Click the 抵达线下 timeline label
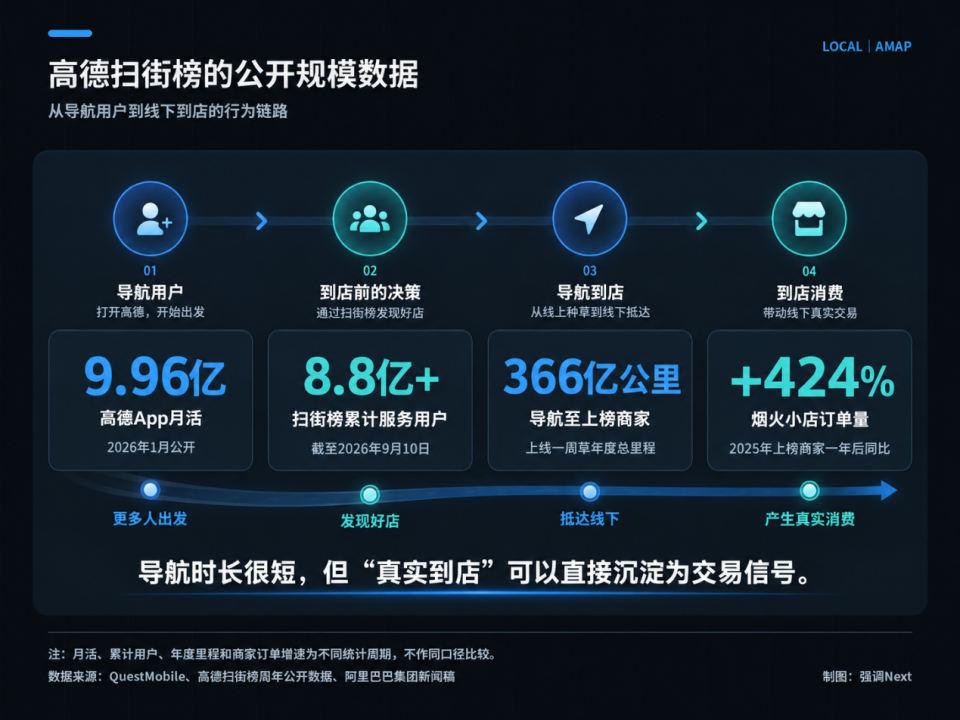The height and width of the screenshot is (720, 960). (590, 519)
